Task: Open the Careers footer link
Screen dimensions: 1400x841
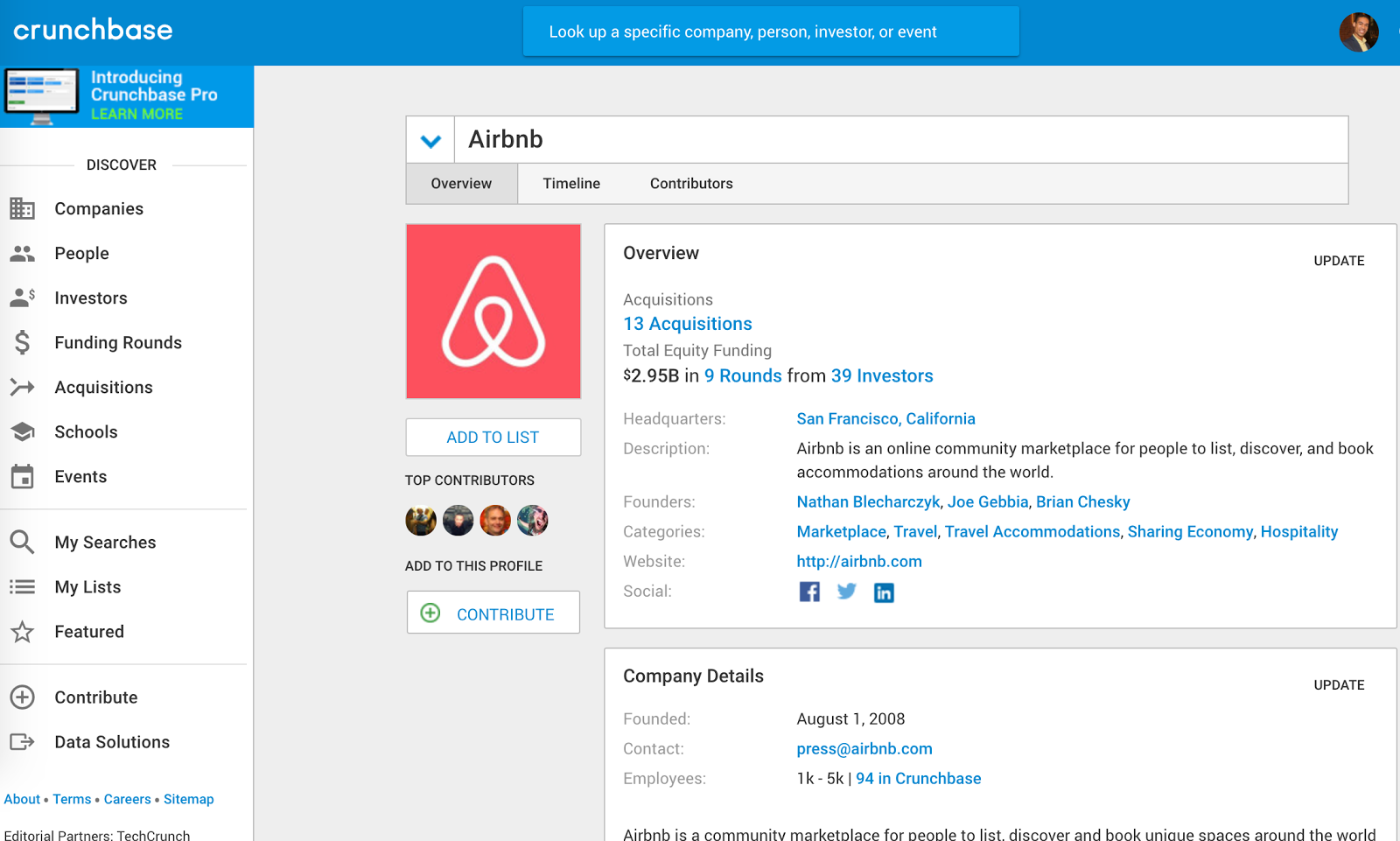Action: pyautogui.click(x=127, y=799)
